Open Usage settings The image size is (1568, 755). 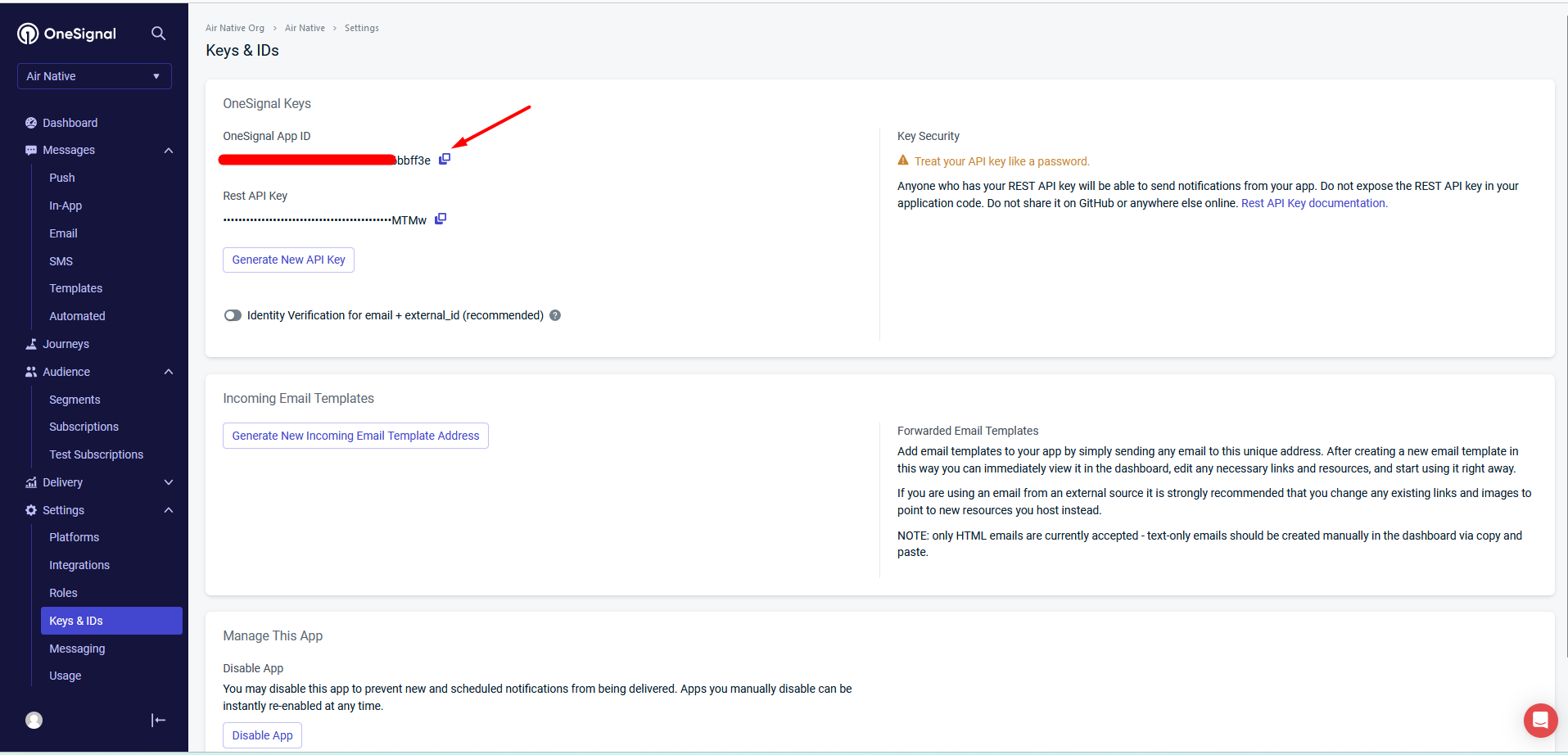point(65,676)
